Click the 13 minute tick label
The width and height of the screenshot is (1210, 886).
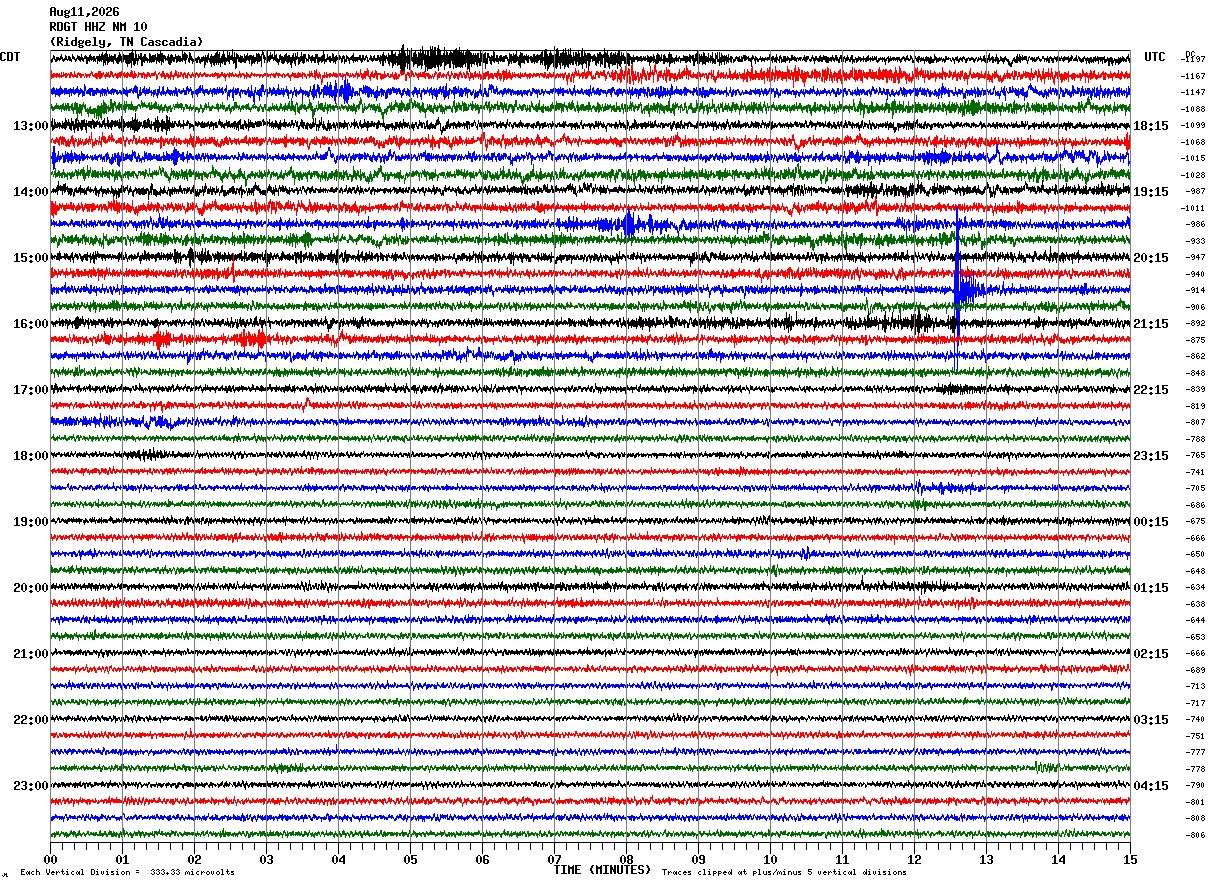tap(986, 859)
